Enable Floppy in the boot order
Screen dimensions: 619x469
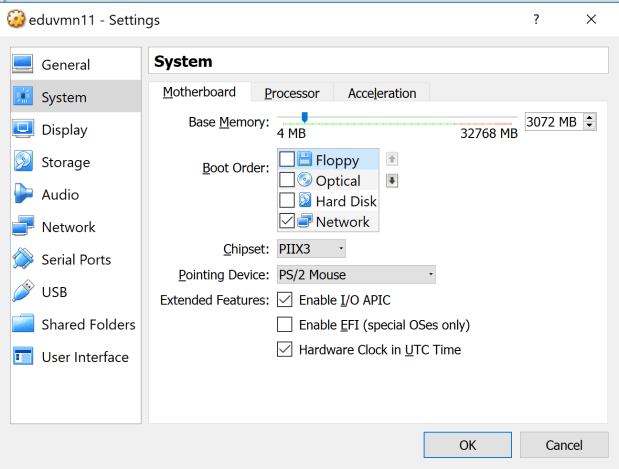coord(287,160)
